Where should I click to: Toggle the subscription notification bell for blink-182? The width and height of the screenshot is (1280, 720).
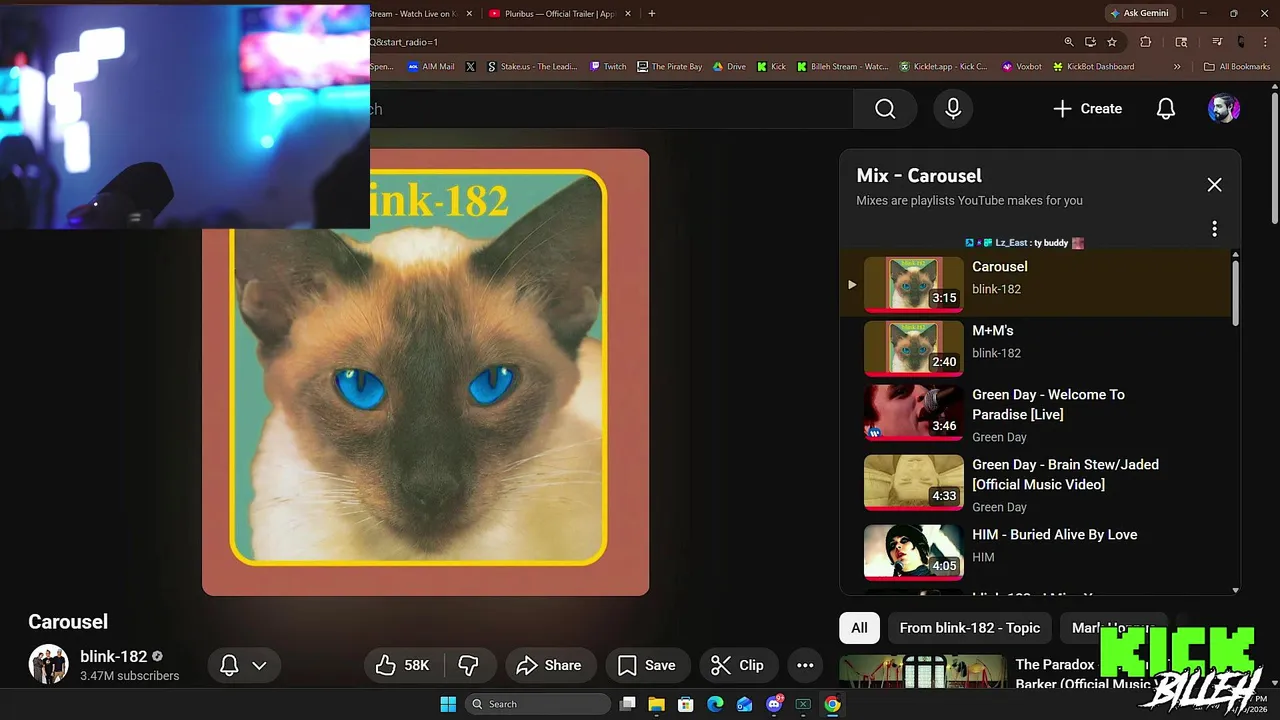[x=229, y=665]
